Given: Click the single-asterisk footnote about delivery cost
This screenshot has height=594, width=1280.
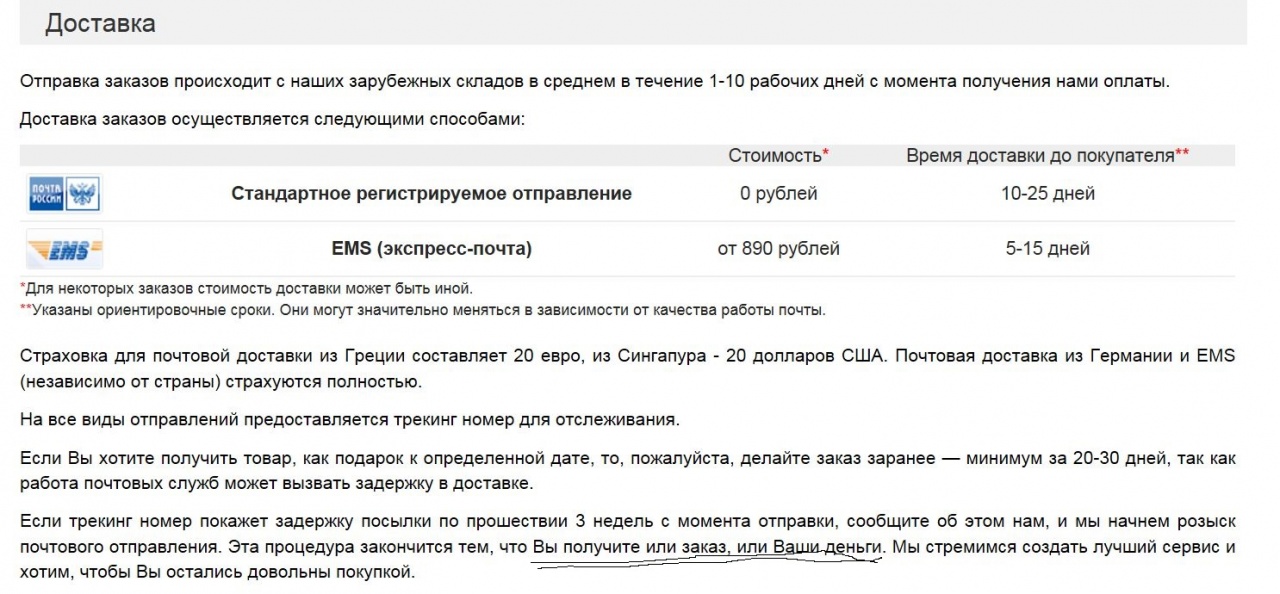Looking at the screenshot, I should (246, 289).
